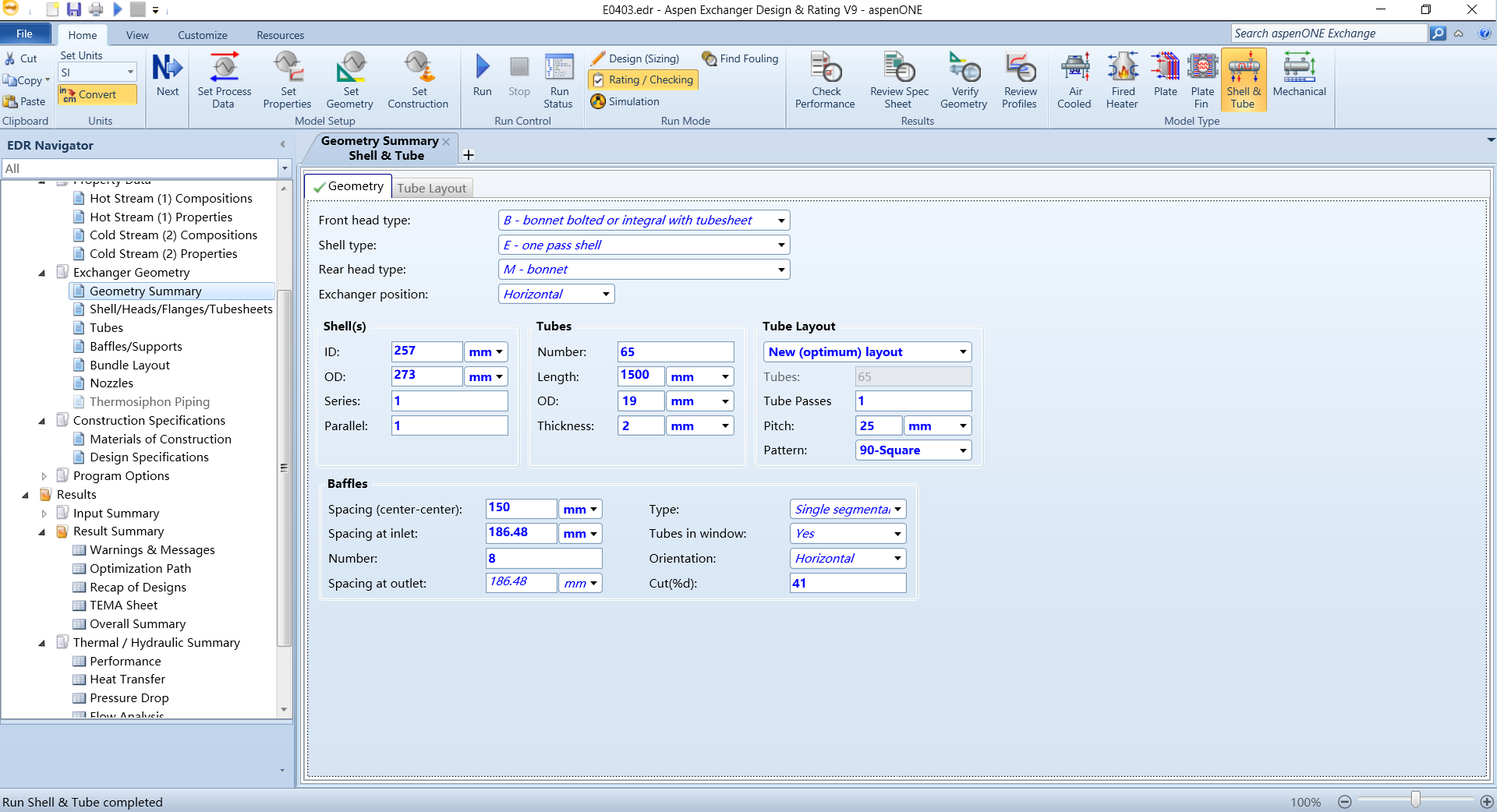Switch model type to Plate Fin
The image size is (1497, 812).
[1202, 80]
